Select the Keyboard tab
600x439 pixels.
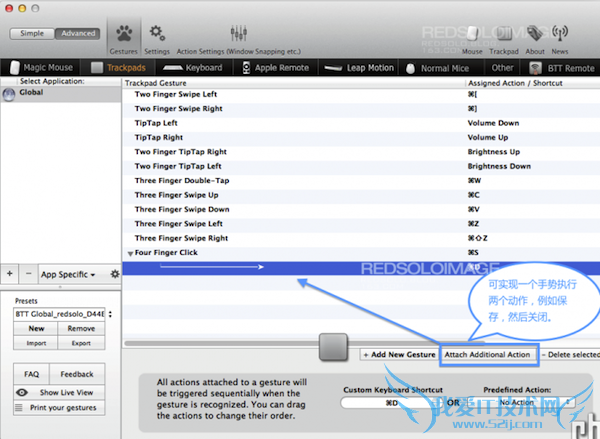tap(192, 68)
